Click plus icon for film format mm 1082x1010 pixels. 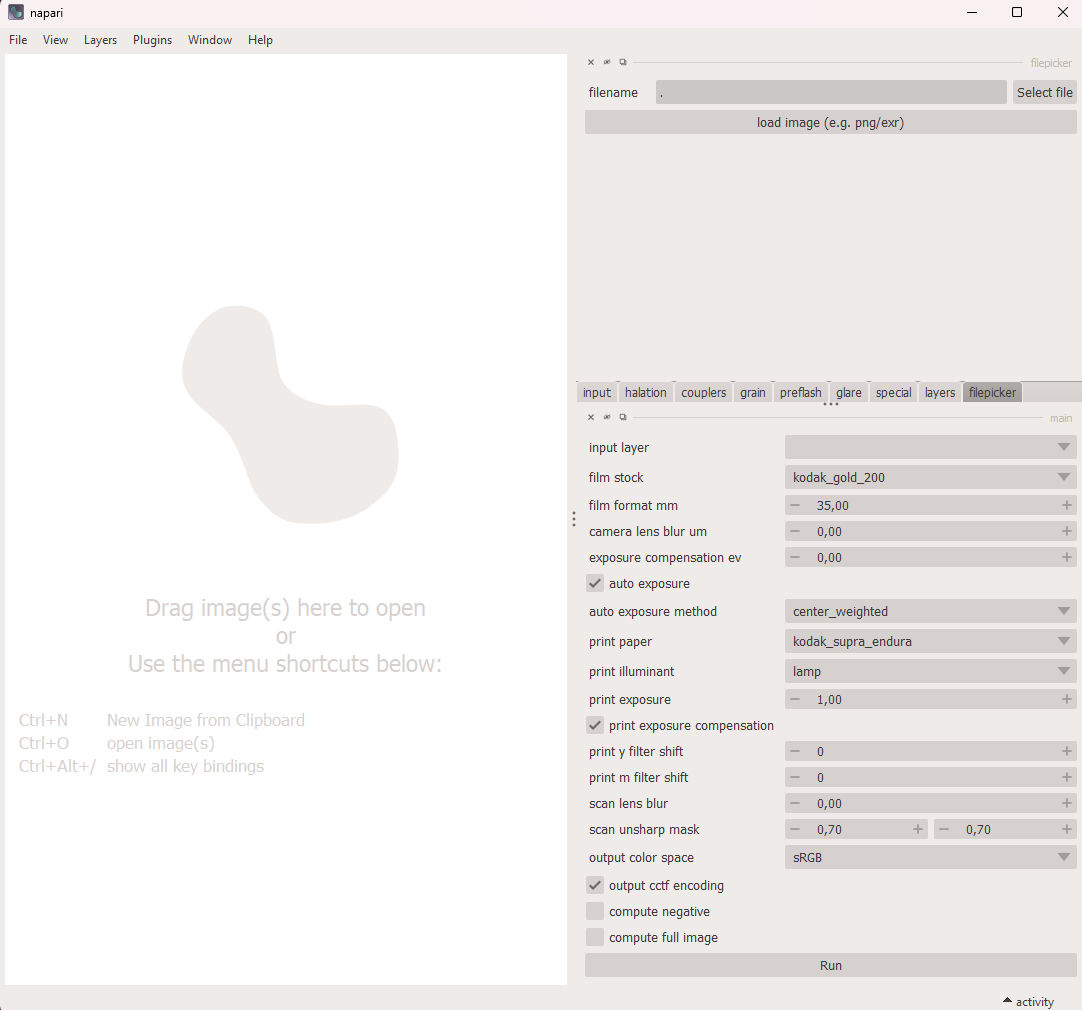[1067, 506]
